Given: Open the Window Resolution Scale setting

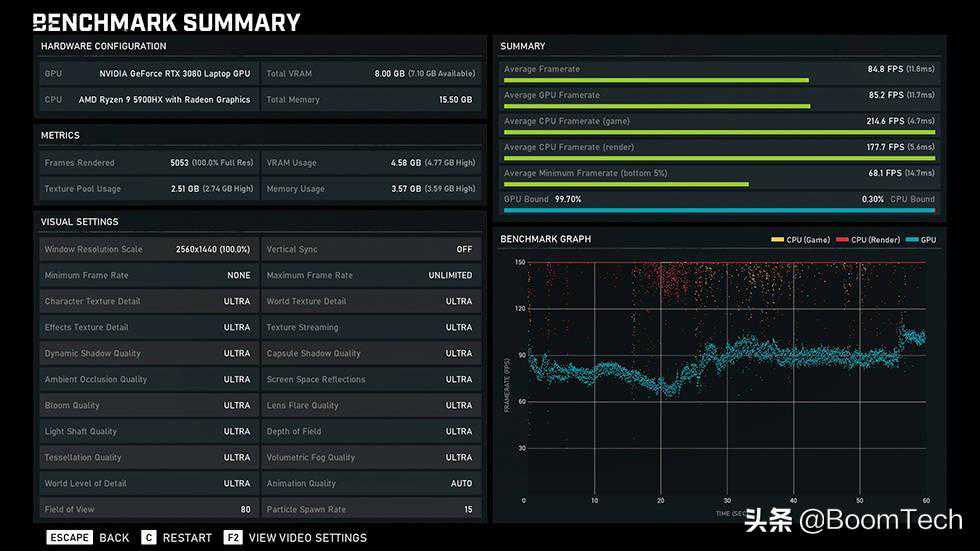Looking at the screenshot, I should click(x=147, y=249).
